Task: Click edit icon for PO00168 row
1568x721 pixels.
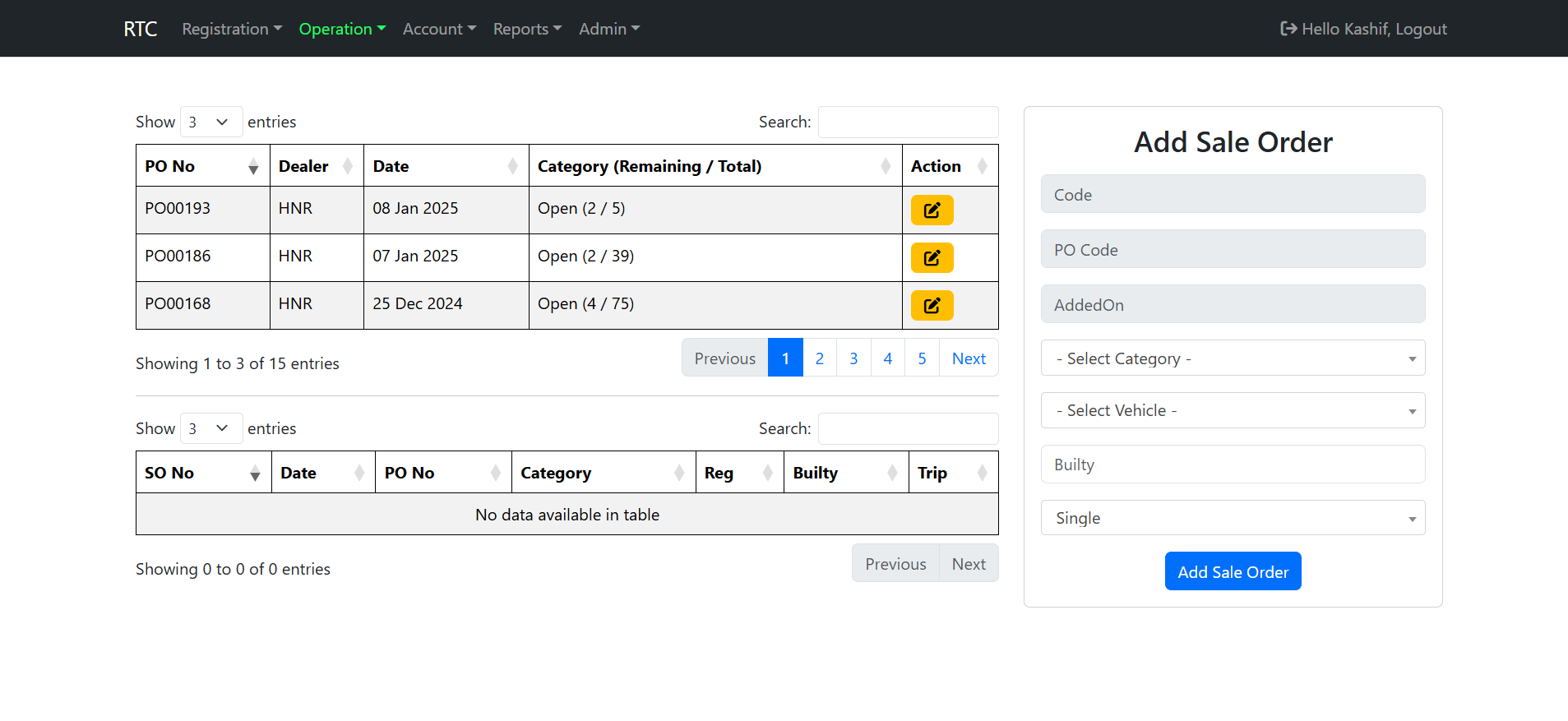Action: tap(932, 305)
